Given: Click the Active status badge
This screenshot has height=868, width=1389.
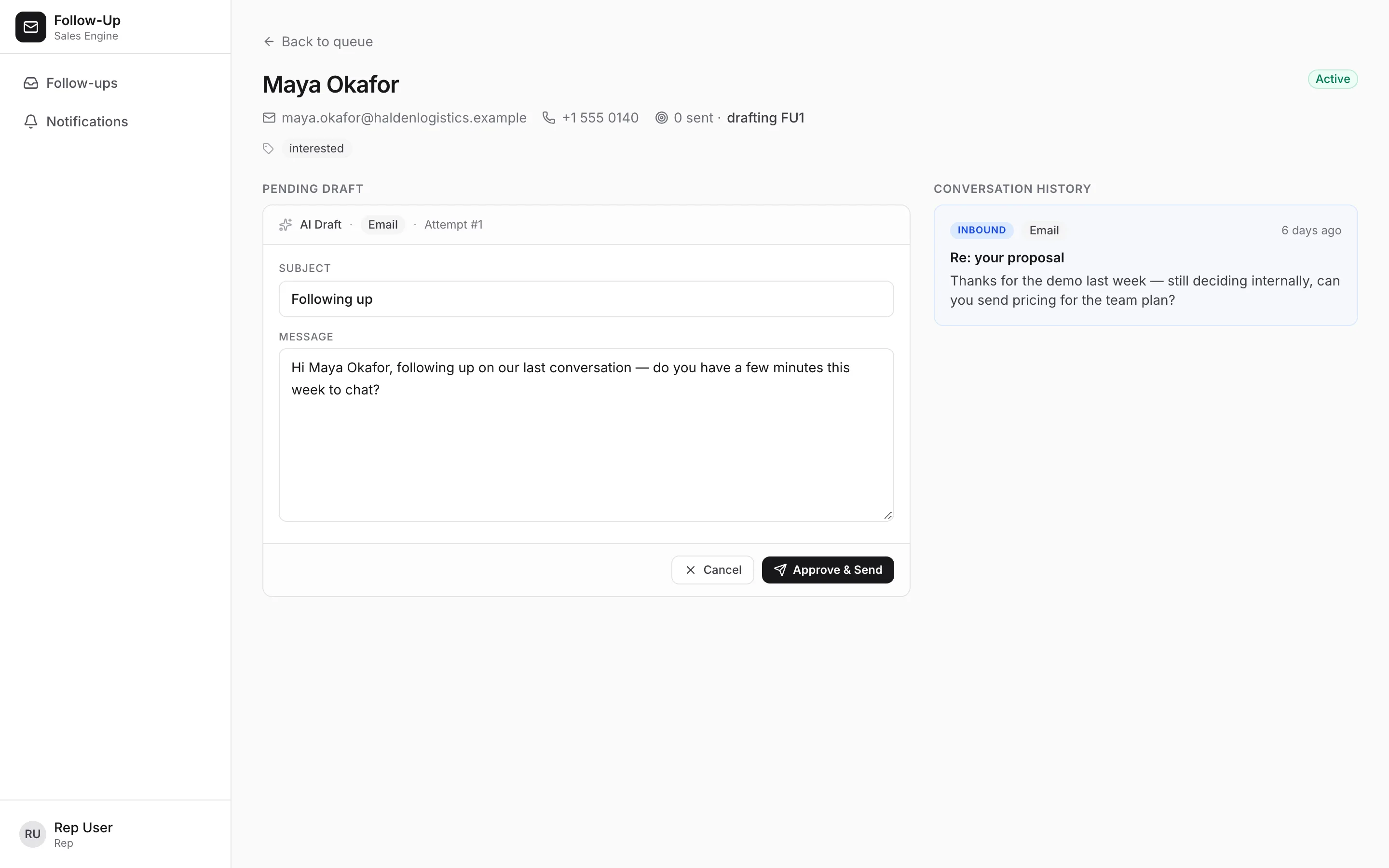Looking at the screenshot, I should click(1333, 79).
